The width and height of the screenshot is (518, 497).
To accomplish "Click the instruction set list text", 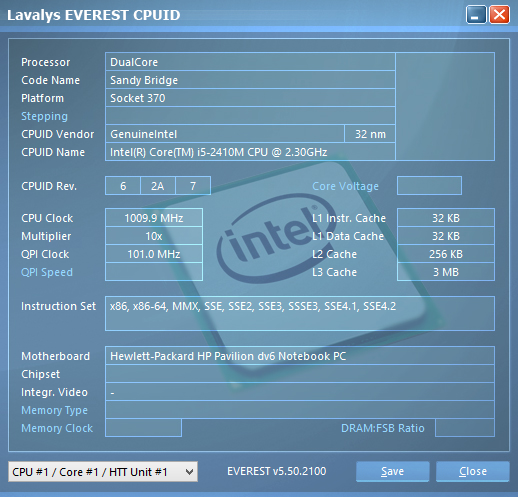I will coord(253,306).
